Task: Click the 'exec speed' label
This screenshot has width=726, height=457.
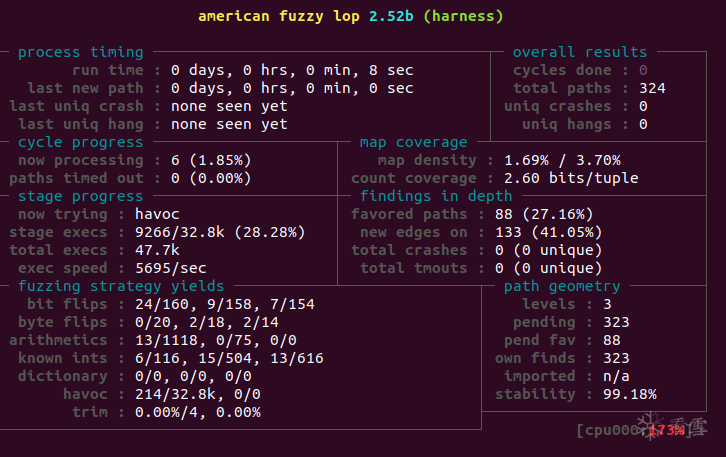Action: tap(63, 269)
